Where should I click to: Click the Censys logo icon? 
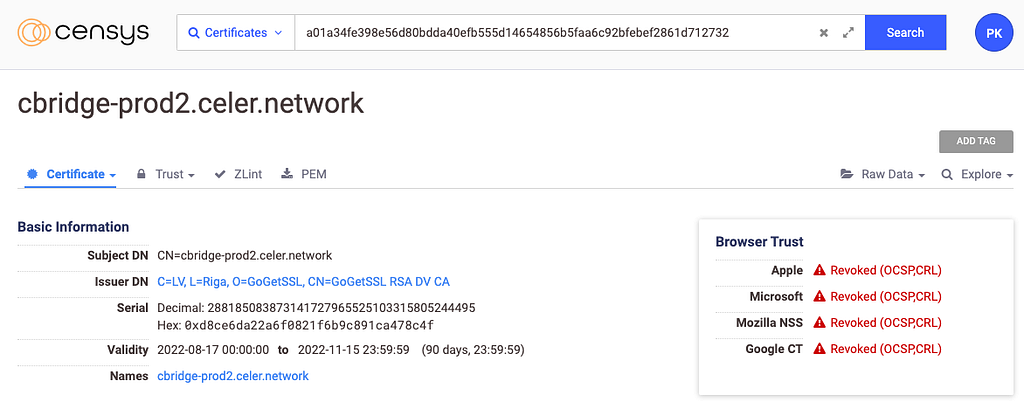click(x=35, y=32)
